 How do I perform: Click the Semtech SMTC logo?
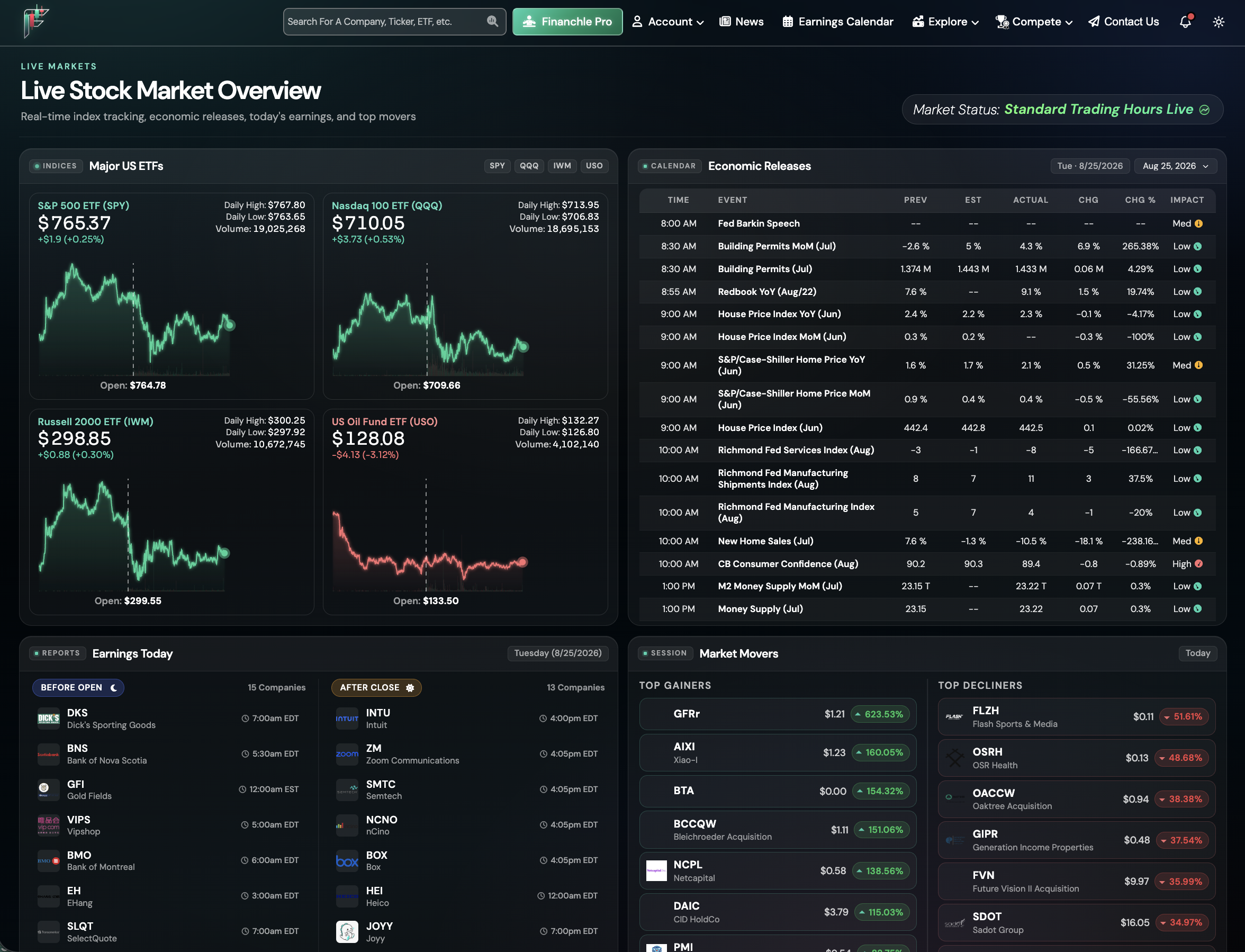(347, 789)
